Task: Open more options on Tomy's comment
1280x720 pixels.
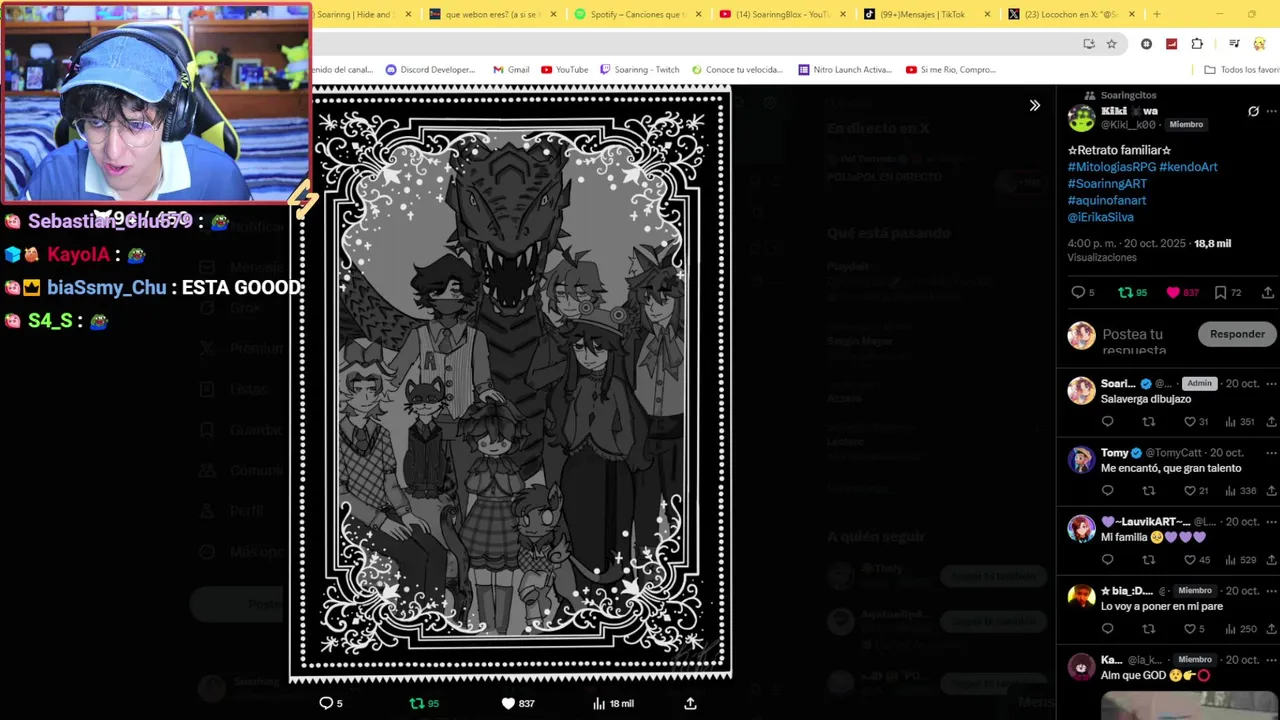Action: pos(1272,453)
